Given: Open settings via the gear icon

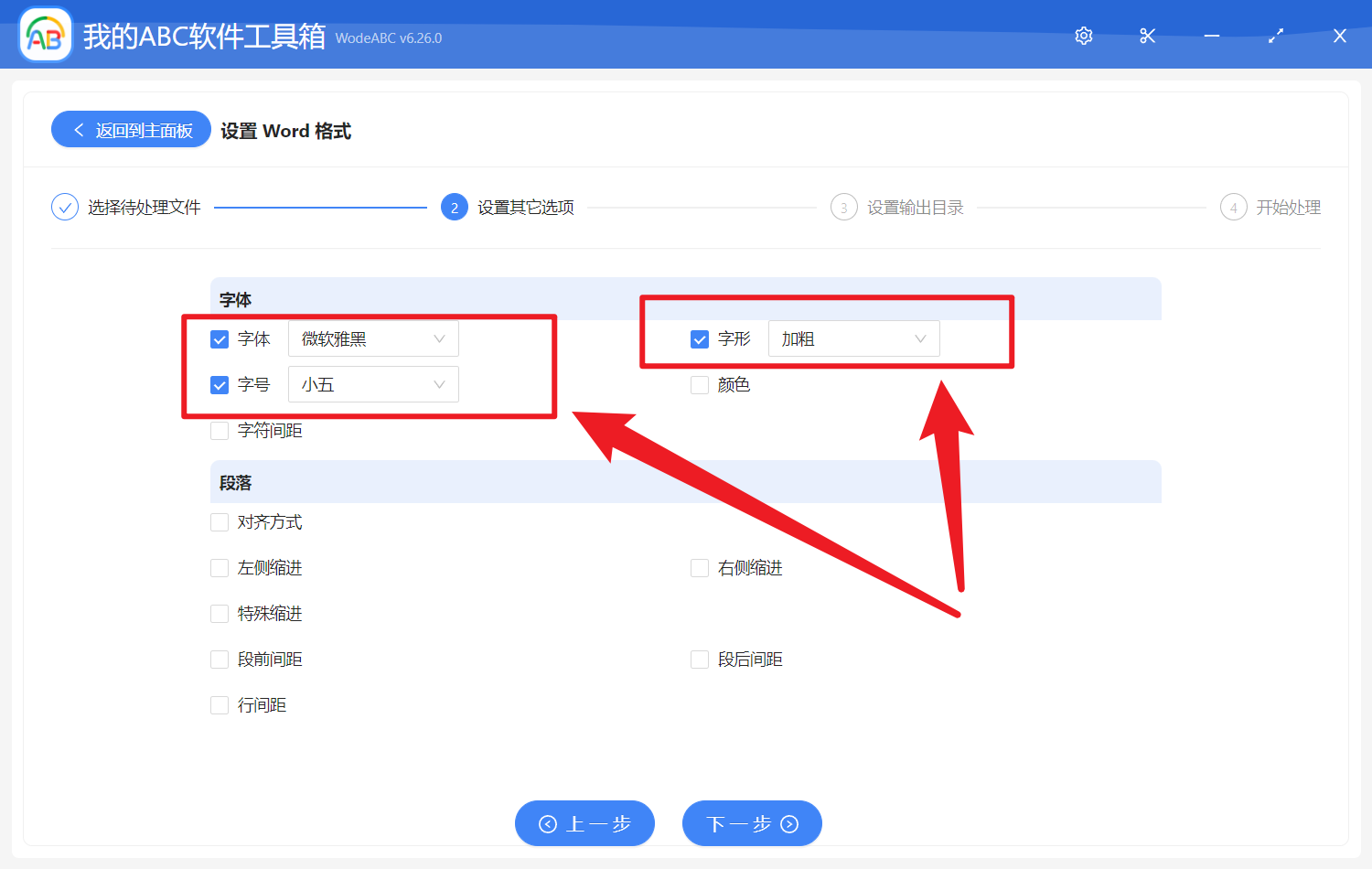Looking at the screenshot, I should point(1084,36).
